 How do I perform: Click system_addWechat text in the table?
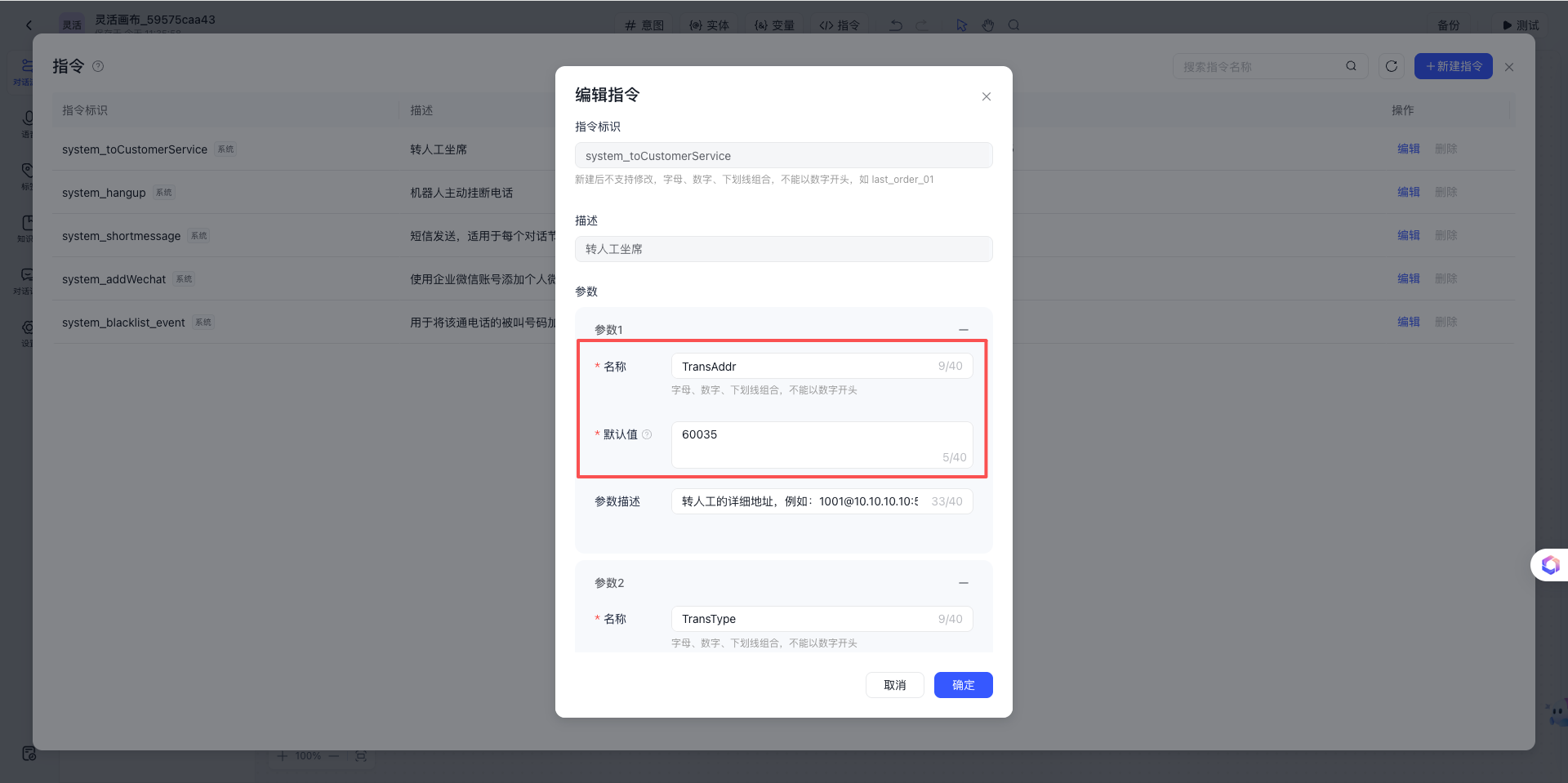point(114,279)
